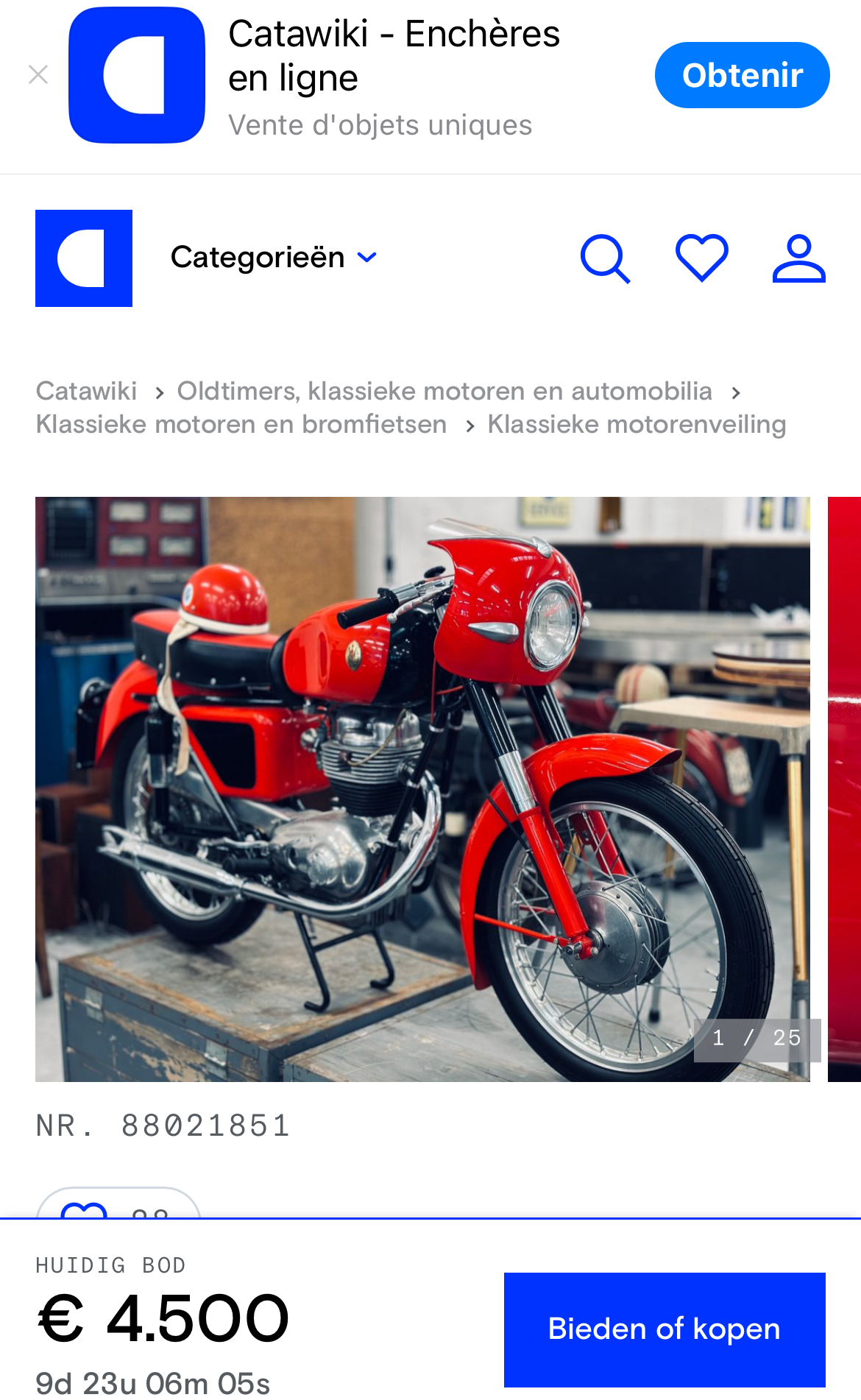Click Bieden of kopen button
The height and width of the screenshot is (1400, 861).
point(665,1329)
